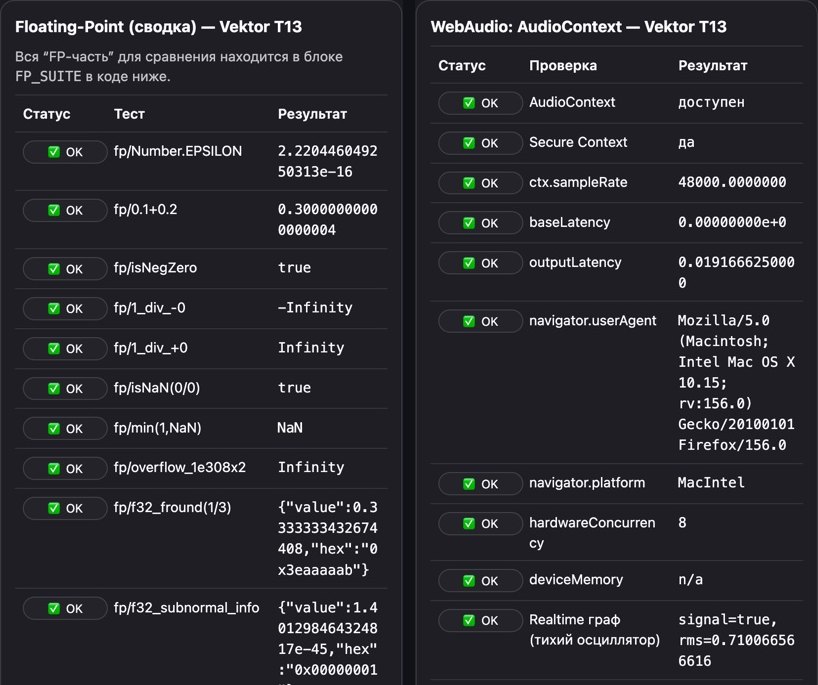Click the Mozilla/5.0 user agent string
The image size is (818, 685).
737,382
